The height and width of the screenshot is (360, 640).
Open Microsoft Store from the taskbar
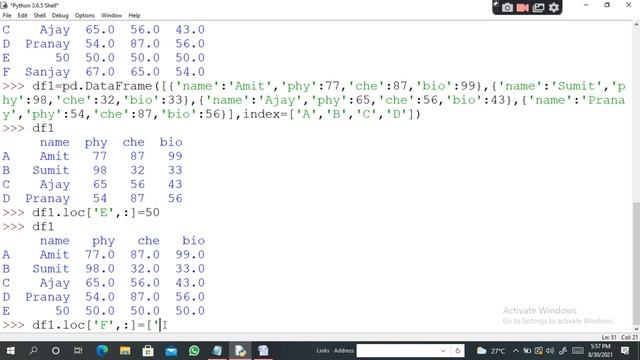(148, 351)
